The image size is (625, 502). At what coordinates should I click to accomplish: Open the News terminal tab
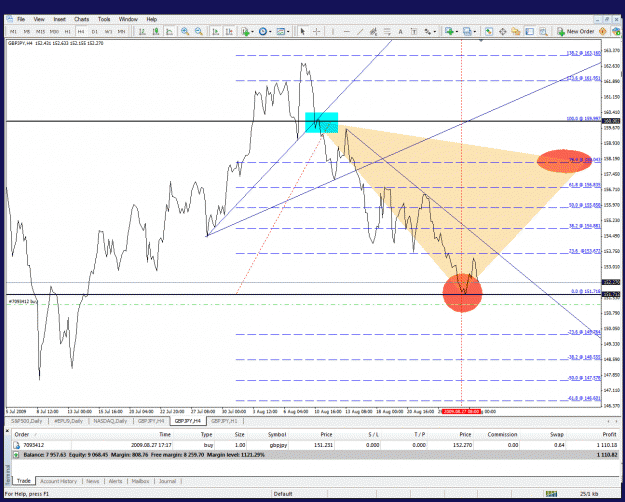click(x=92, y=481)
